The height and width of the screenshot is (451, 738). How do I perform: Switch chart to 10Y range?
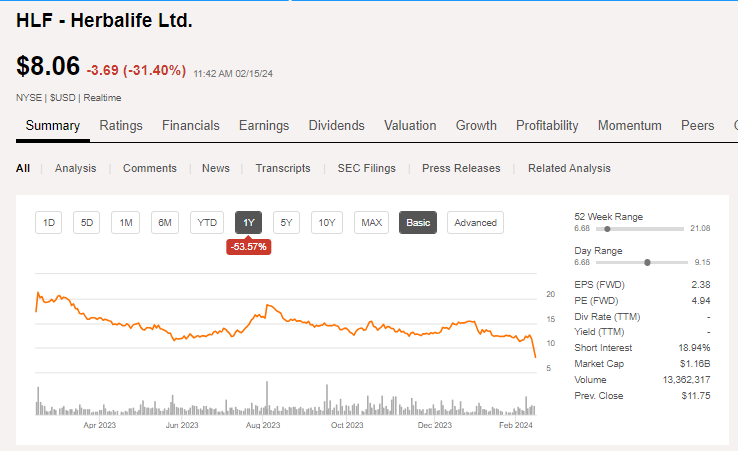[327, 223]
